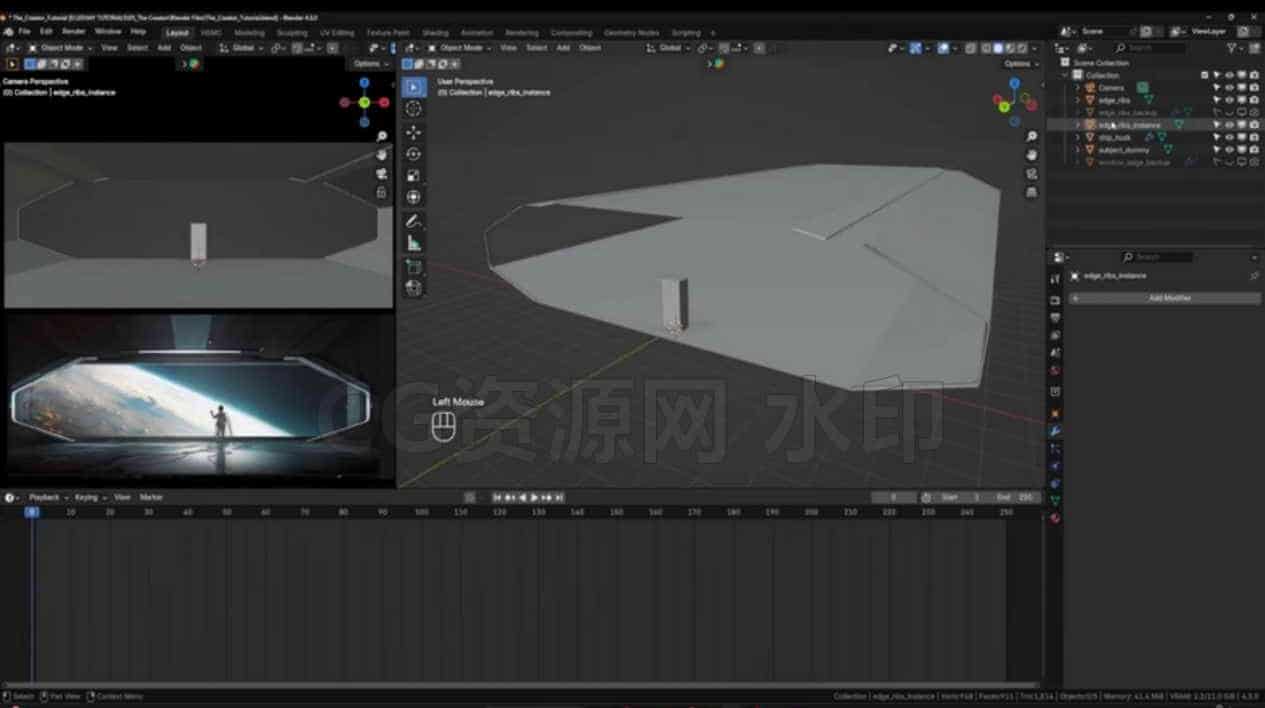Click Add in main viewport header
The width and height of the screenshot is (1265, 708).
coord(563,48)
